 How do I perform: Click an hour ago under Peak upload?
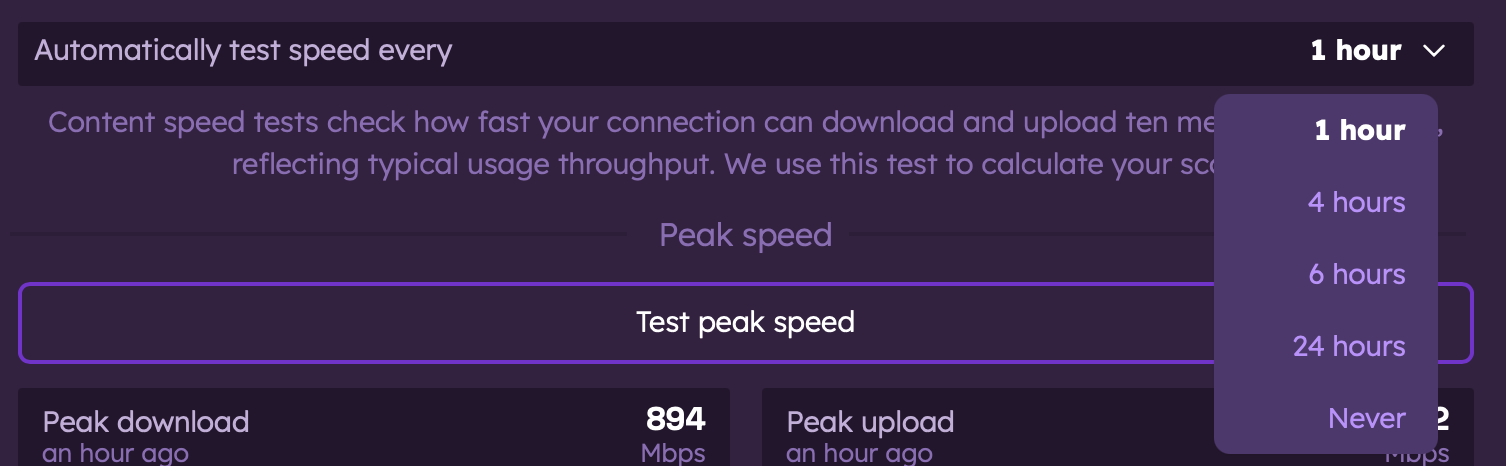[x=859, y=453]
